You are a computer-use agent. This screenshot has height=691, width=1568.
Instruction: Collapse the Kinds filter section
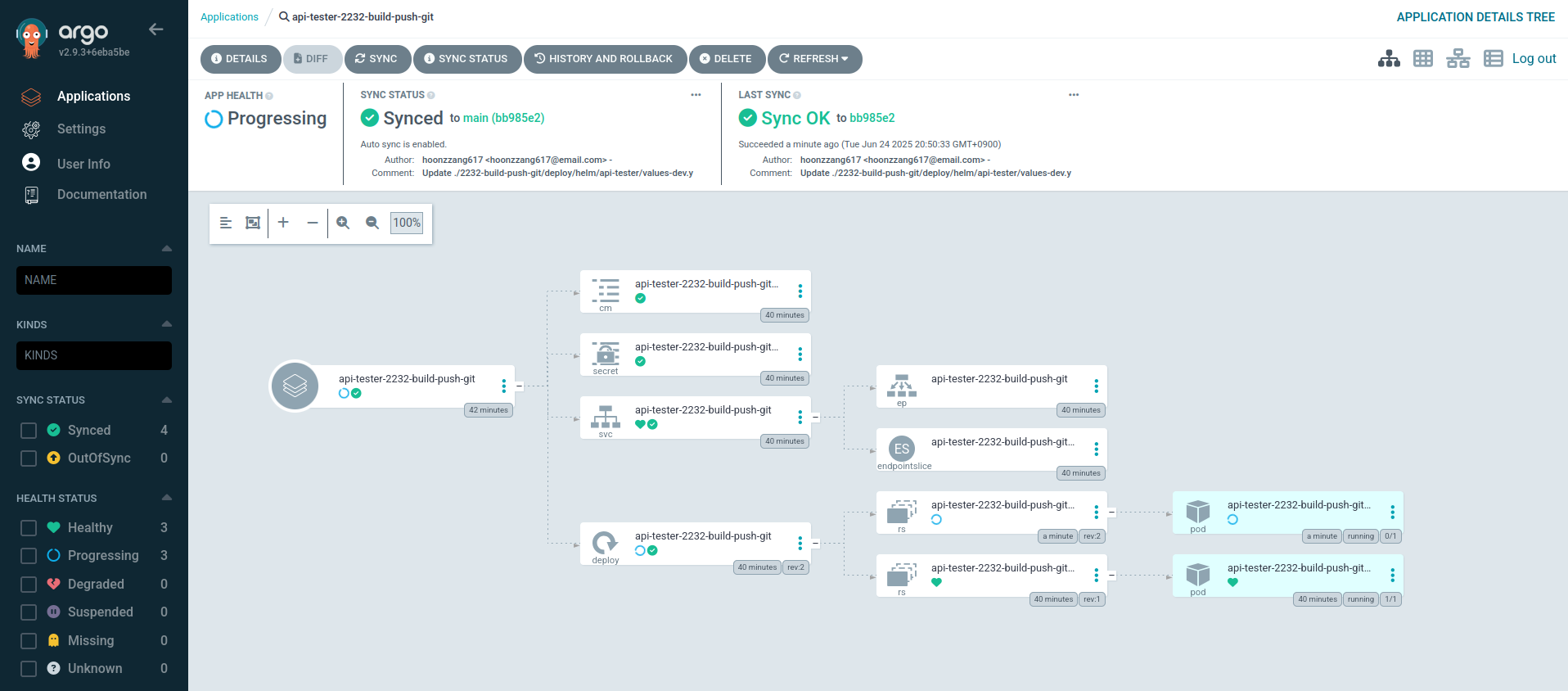167,324
